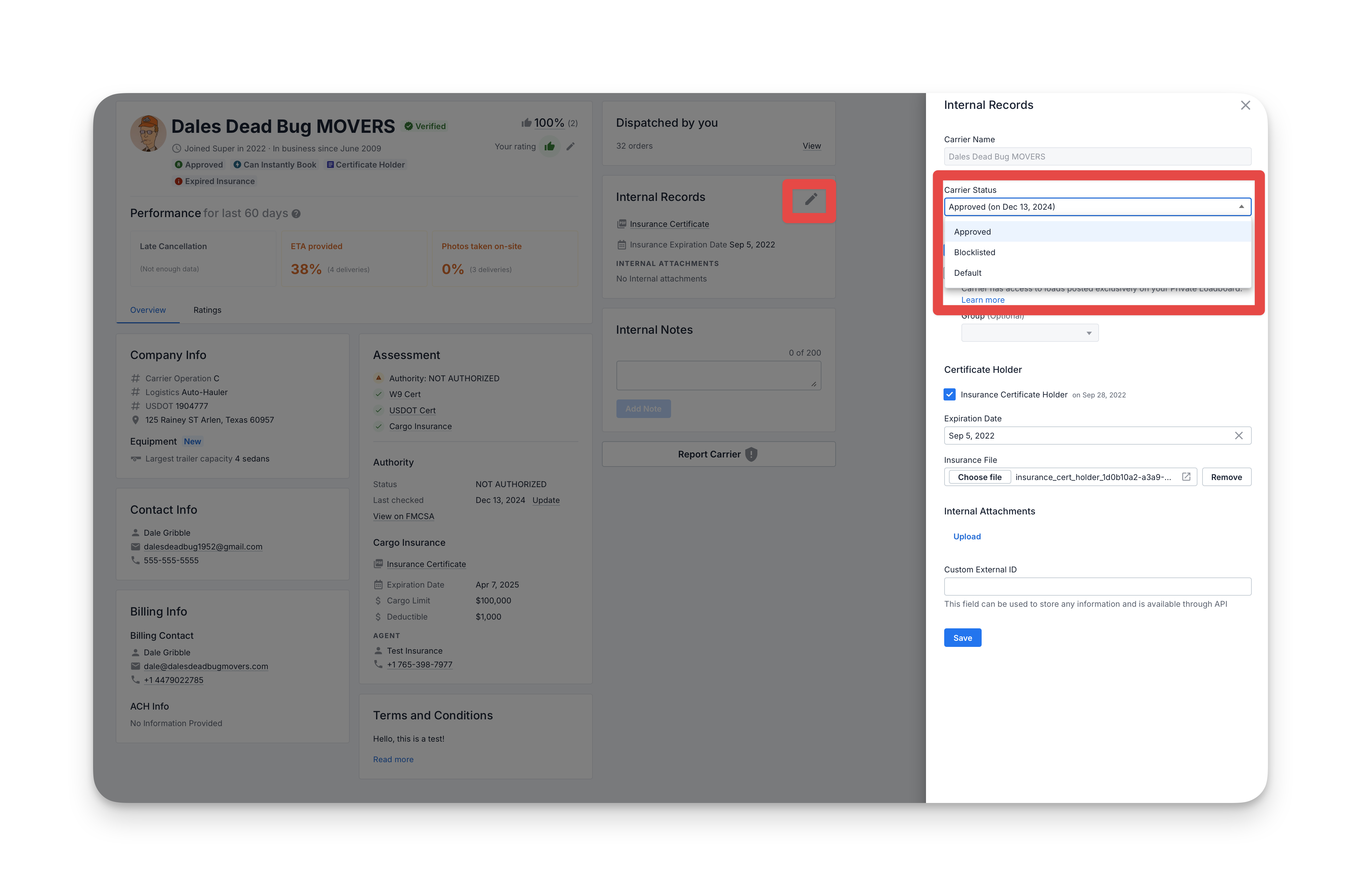Click the Internal Notes text area
The image size is (1361, 896).
(x=718, y=375)
